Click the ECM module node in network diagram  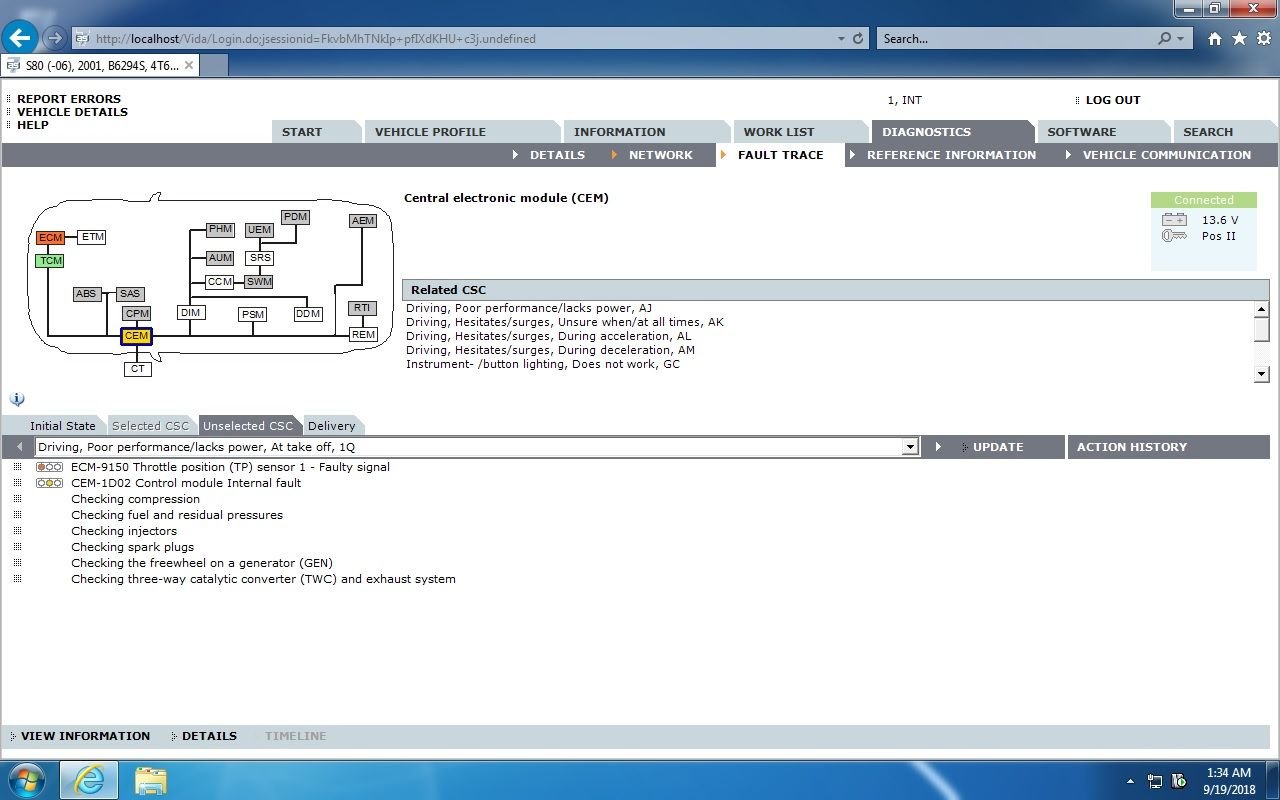click(x=50, y=238)
